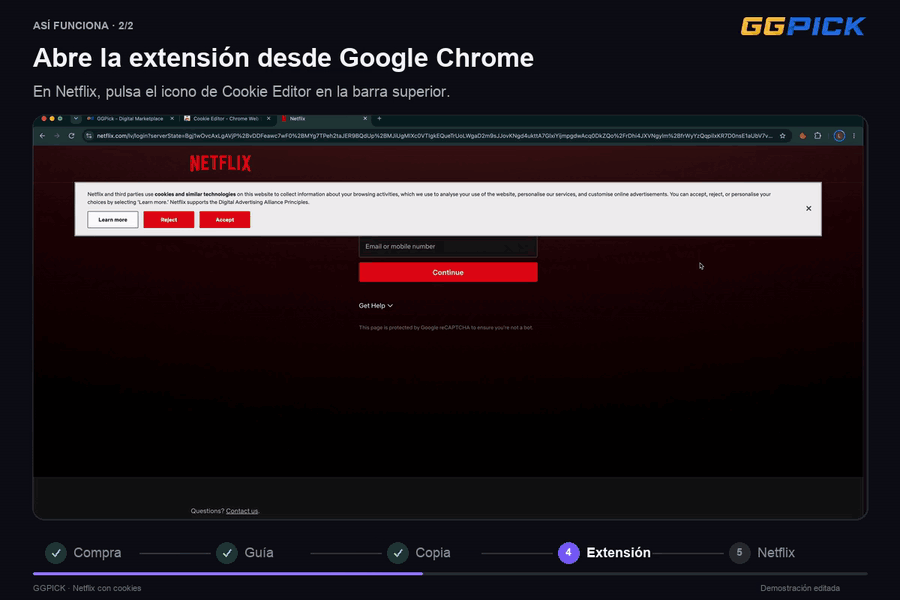
Task: Open the Chrome profile avatar
Action: coord(839,136)
